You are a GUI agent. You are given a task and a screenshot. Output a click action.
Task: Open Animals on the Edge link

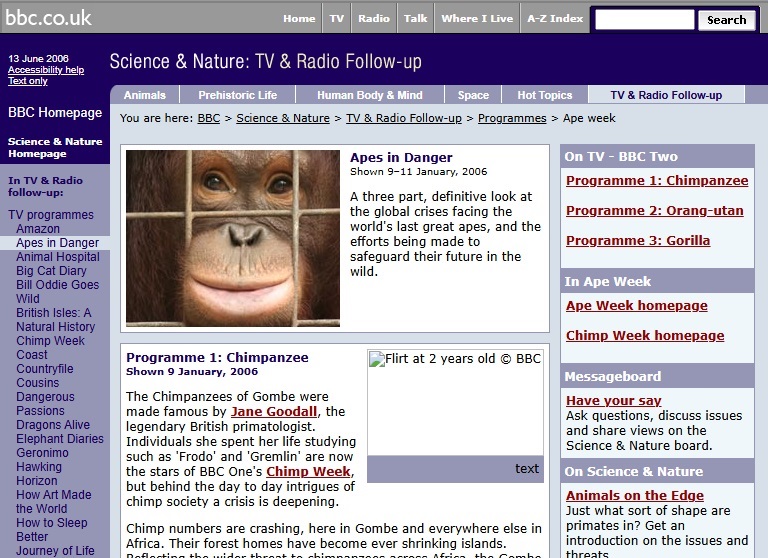pyautogui.click(x=635, y=496)
